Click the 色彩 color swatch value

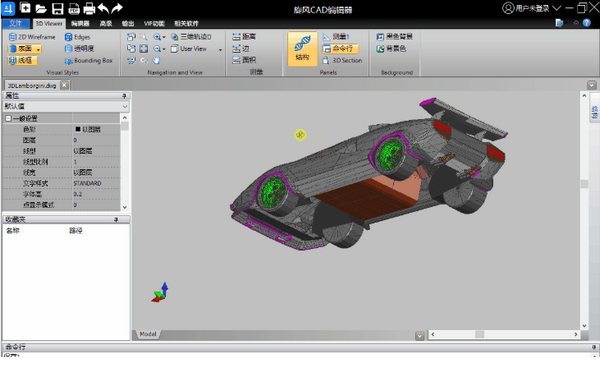(x=78, y=129)
